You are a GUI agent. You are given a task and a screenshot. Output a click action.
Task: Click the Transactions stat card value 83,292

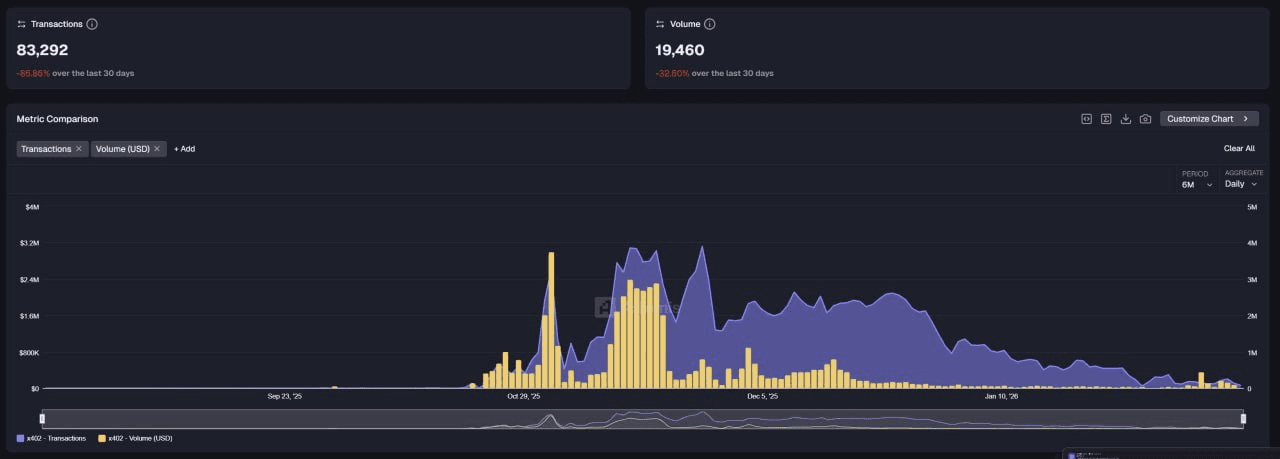(42, 49)
